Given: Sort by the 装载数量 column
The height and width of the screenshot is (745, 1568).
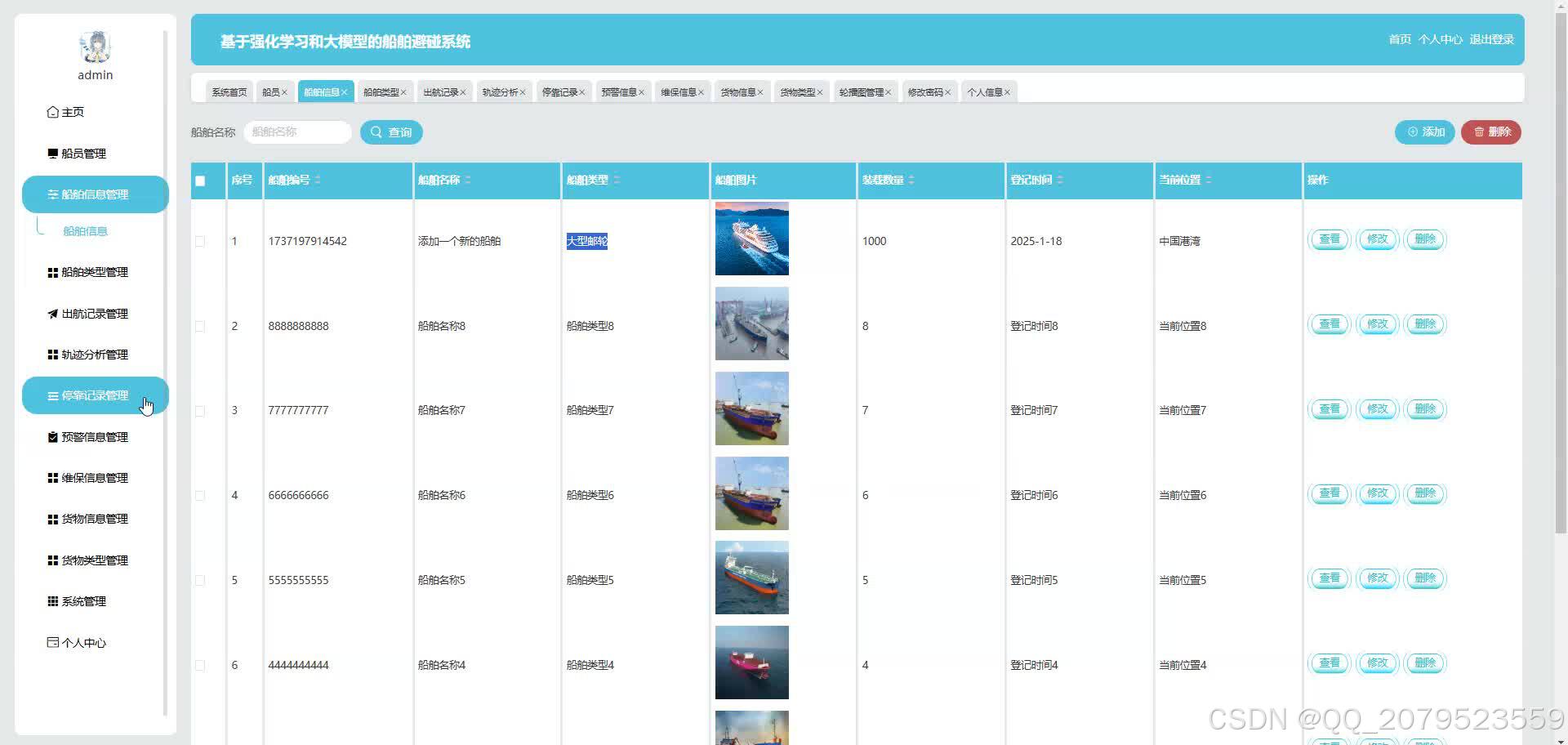Looking at the screenshot, I should [911, 180].
